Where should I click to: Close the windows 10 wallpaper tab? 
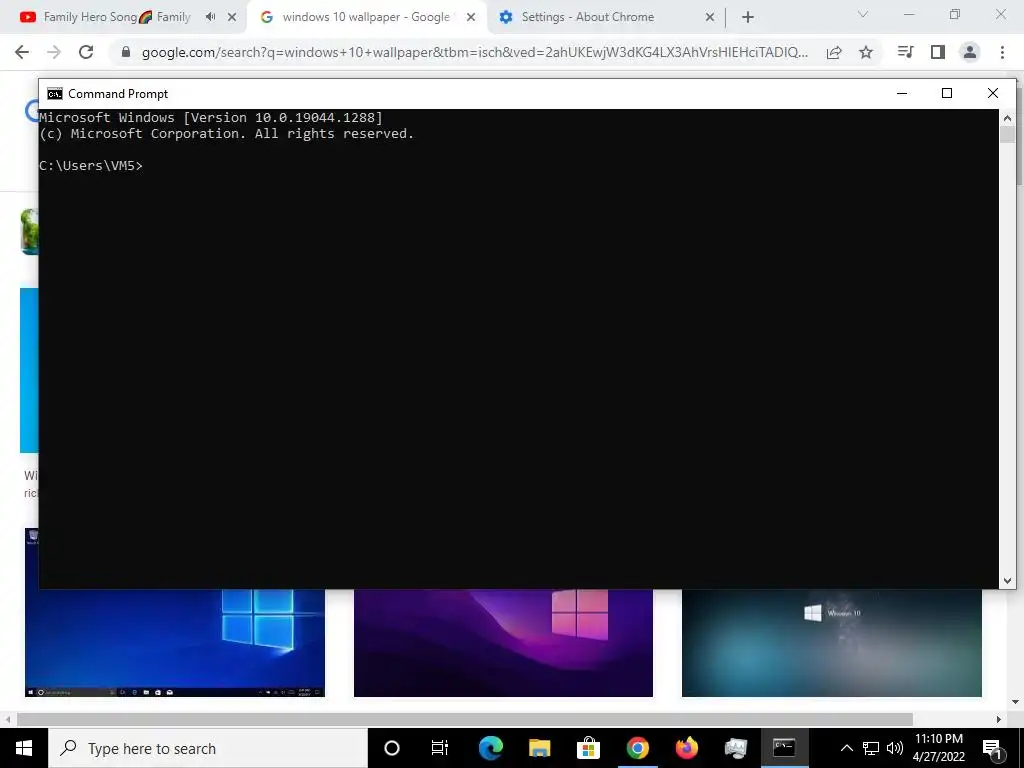(x=471, y=17)
